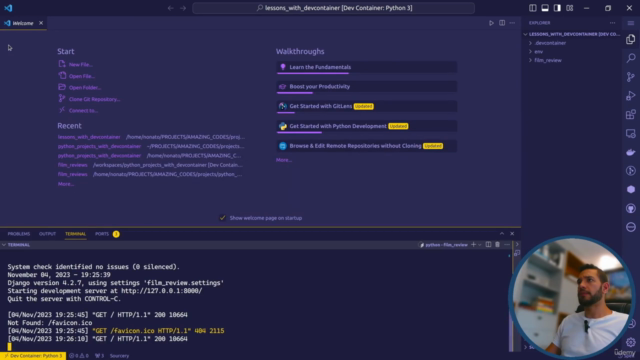The image size is (640, 360).
Task: Click the command center search field
Action: 333,8
